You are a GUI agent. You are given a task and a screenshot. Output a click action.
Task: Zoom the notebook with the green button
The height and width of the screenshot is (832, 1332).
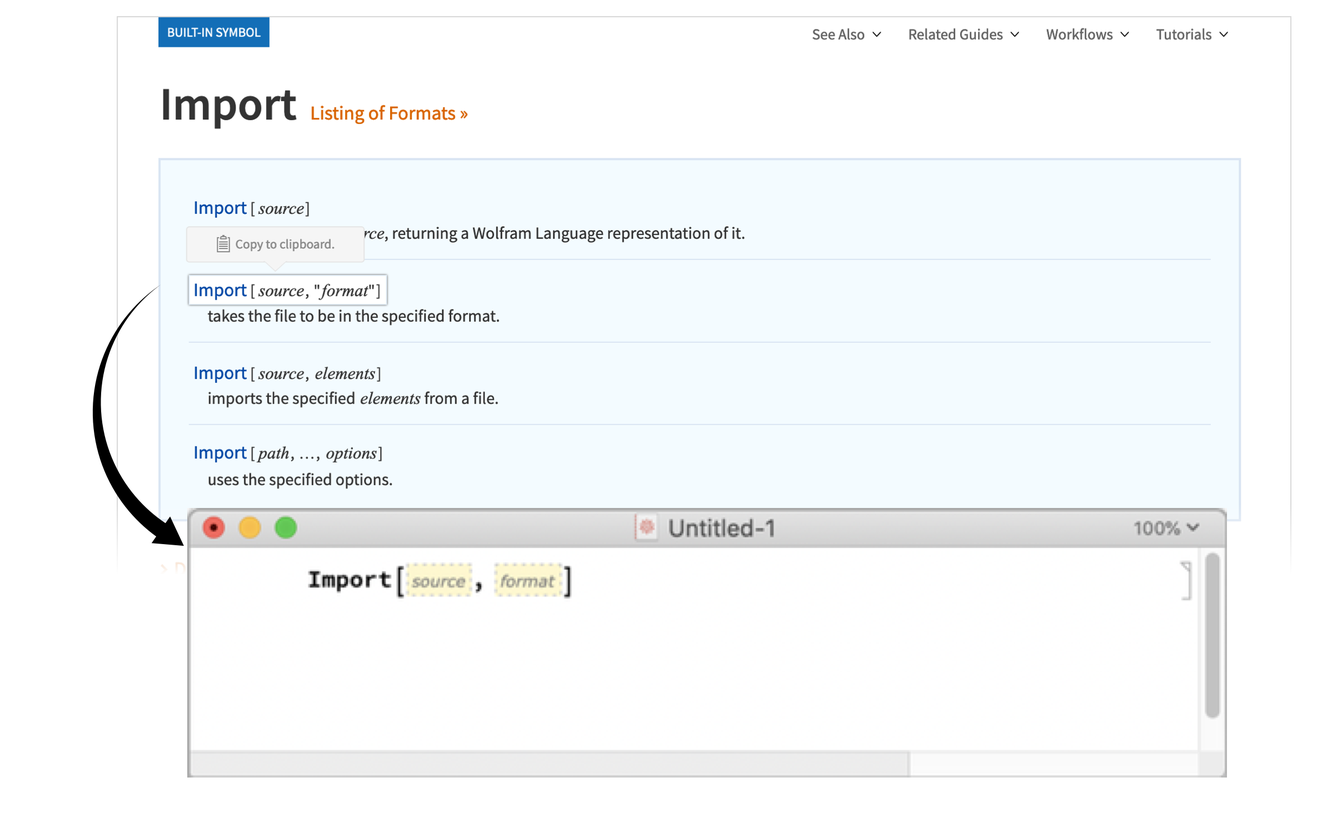(286, 528)
